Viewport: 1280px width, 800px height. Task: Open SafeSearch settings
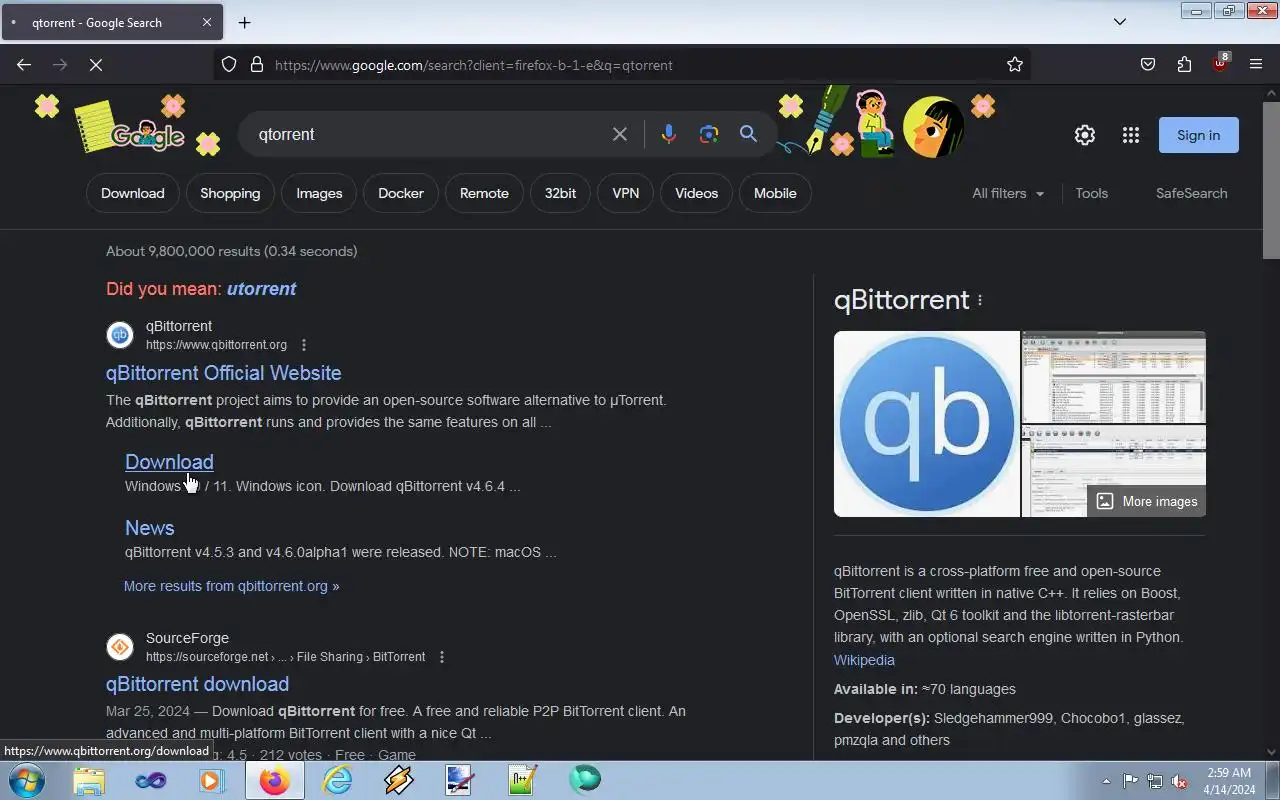point(1191,193)
